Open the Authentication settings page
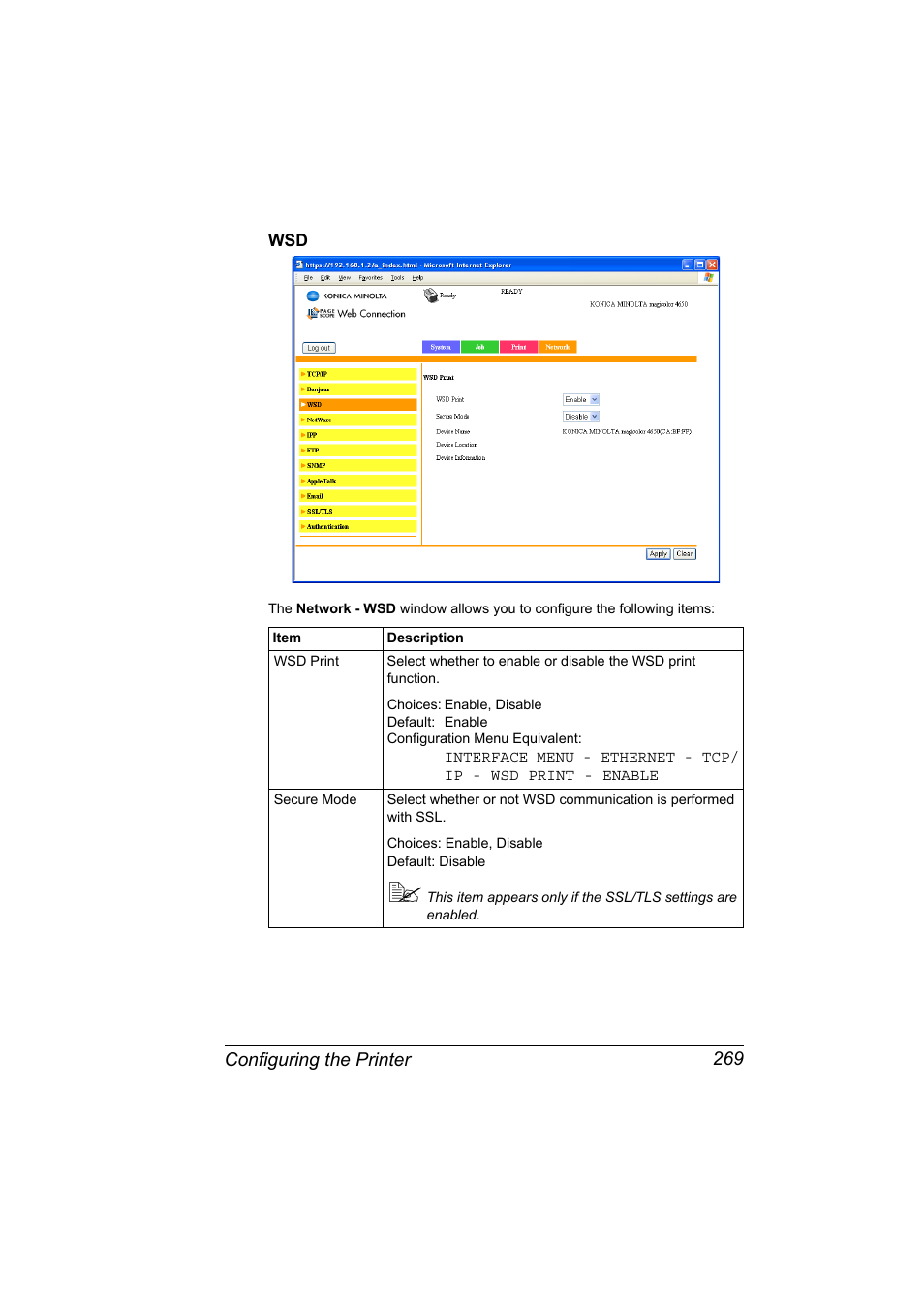This screenshot has height=1308, width=924. click(358, 527)
